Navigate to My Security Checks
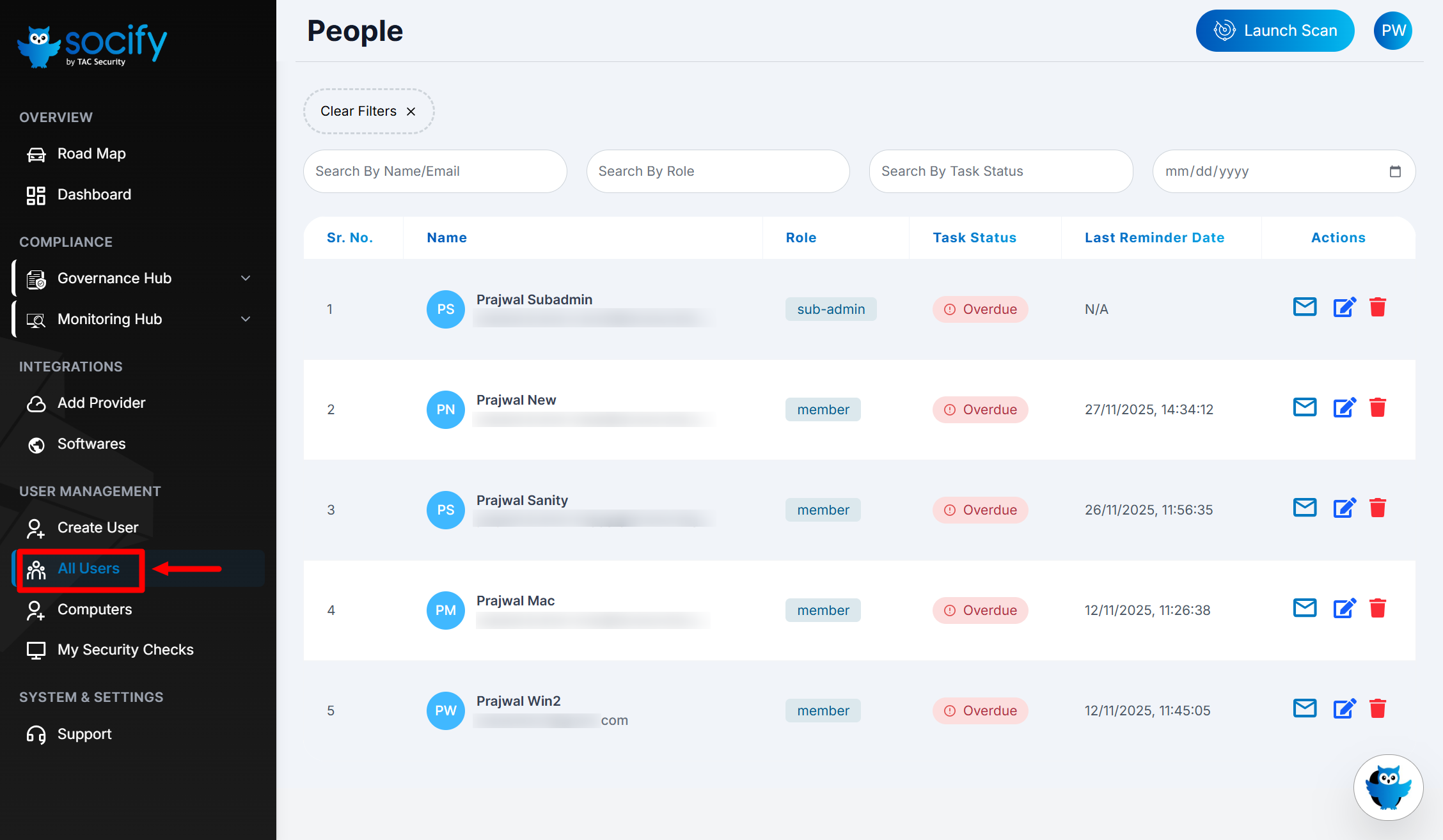 (x=125, y=649)
